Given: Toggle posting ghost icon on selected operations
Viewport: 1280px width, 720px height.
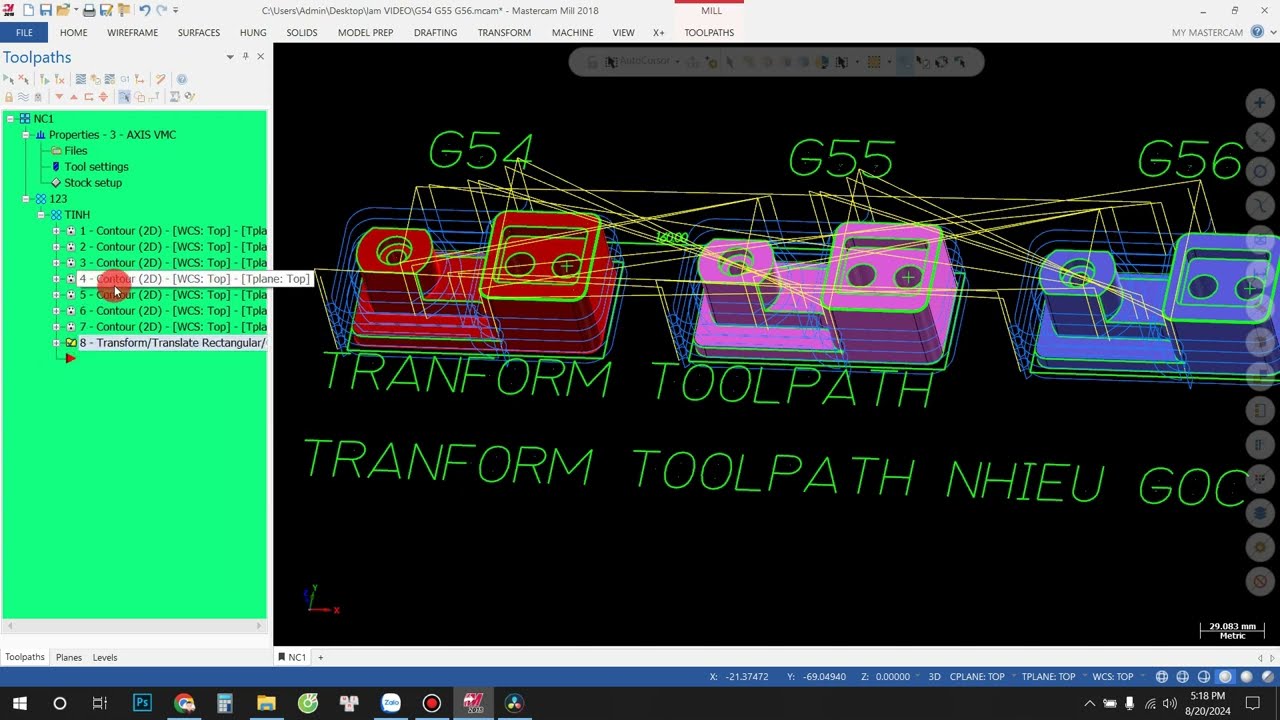Looking at the screenshot, I should click(x=38, y=97).
